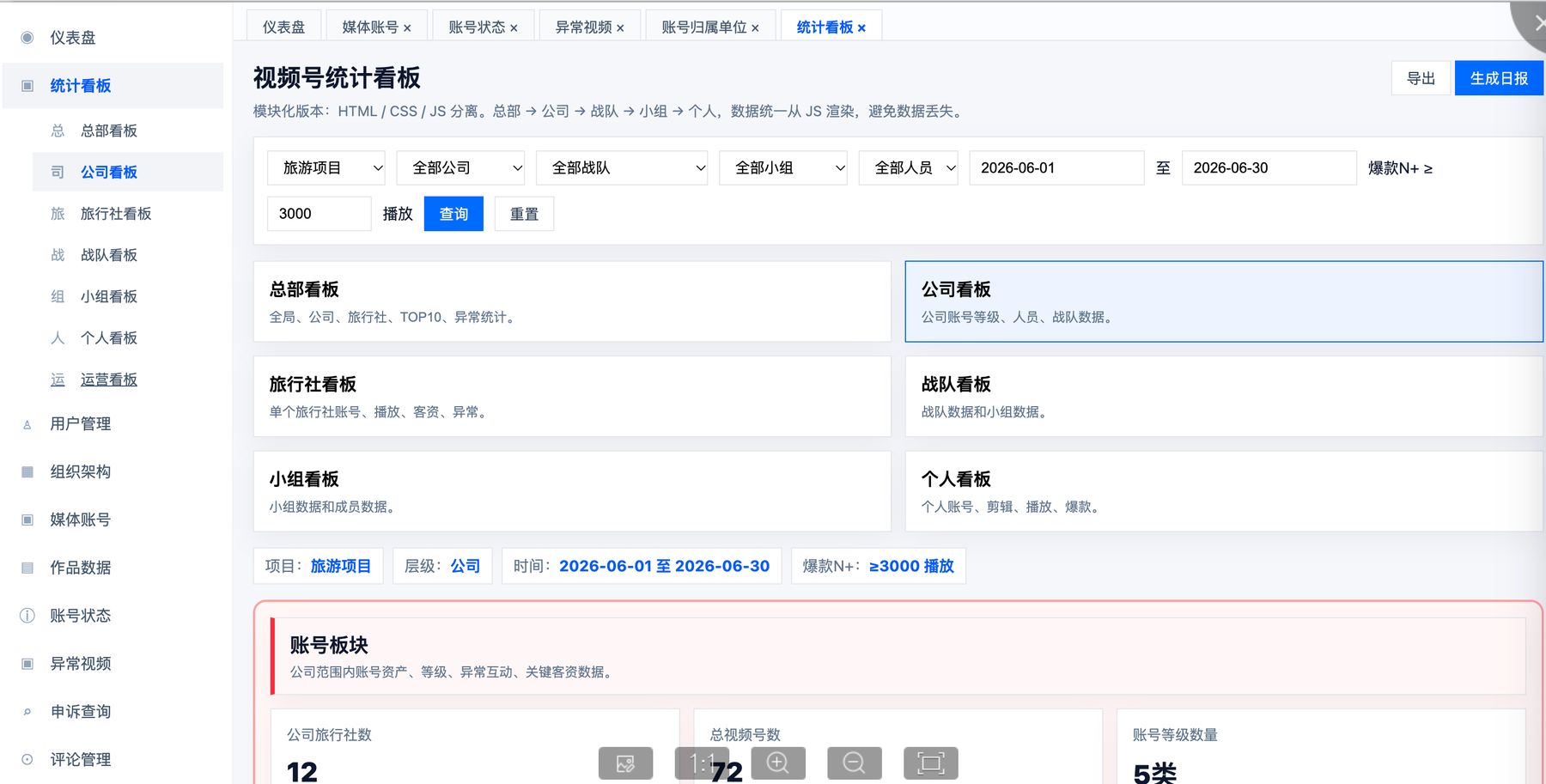Click the image viewer picture icon overlay

point(625,763)
